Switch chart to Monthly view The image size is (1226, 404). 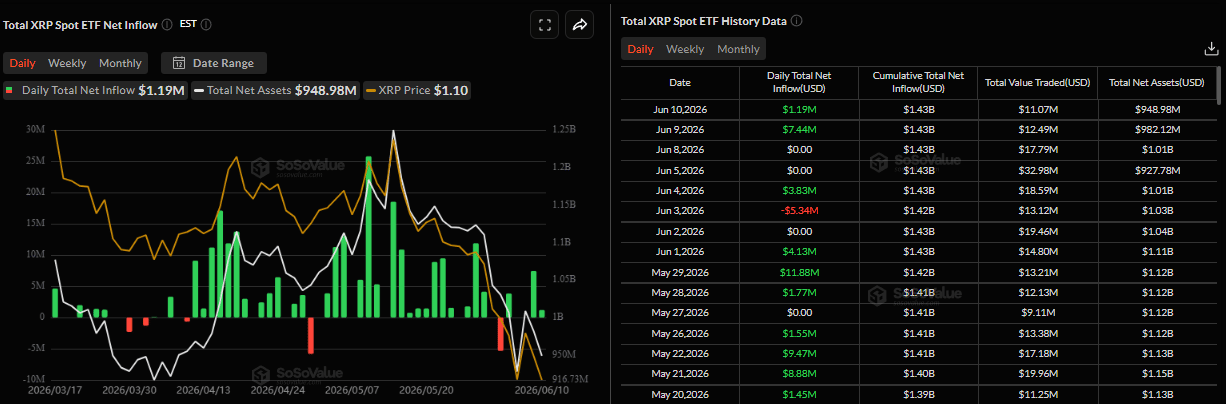coord(120,63)
